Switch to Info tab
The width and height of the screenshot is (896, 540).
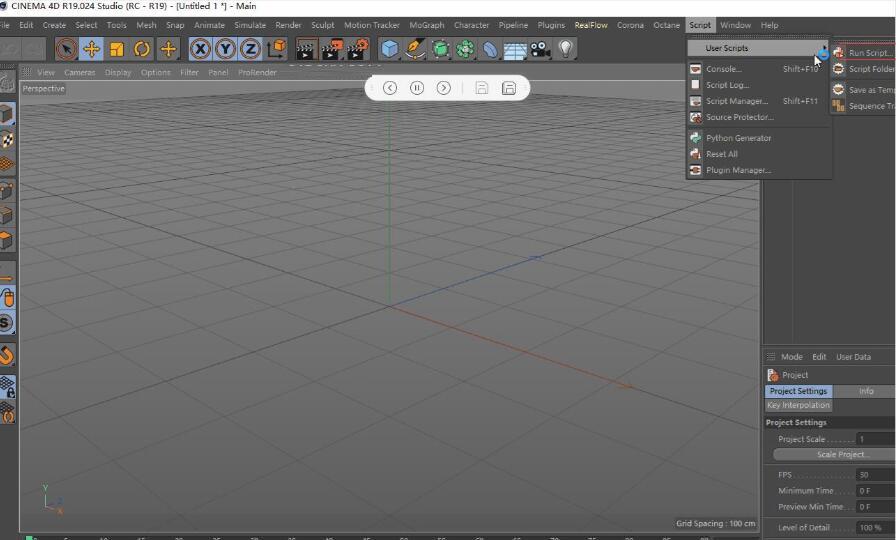click(866, 391)
